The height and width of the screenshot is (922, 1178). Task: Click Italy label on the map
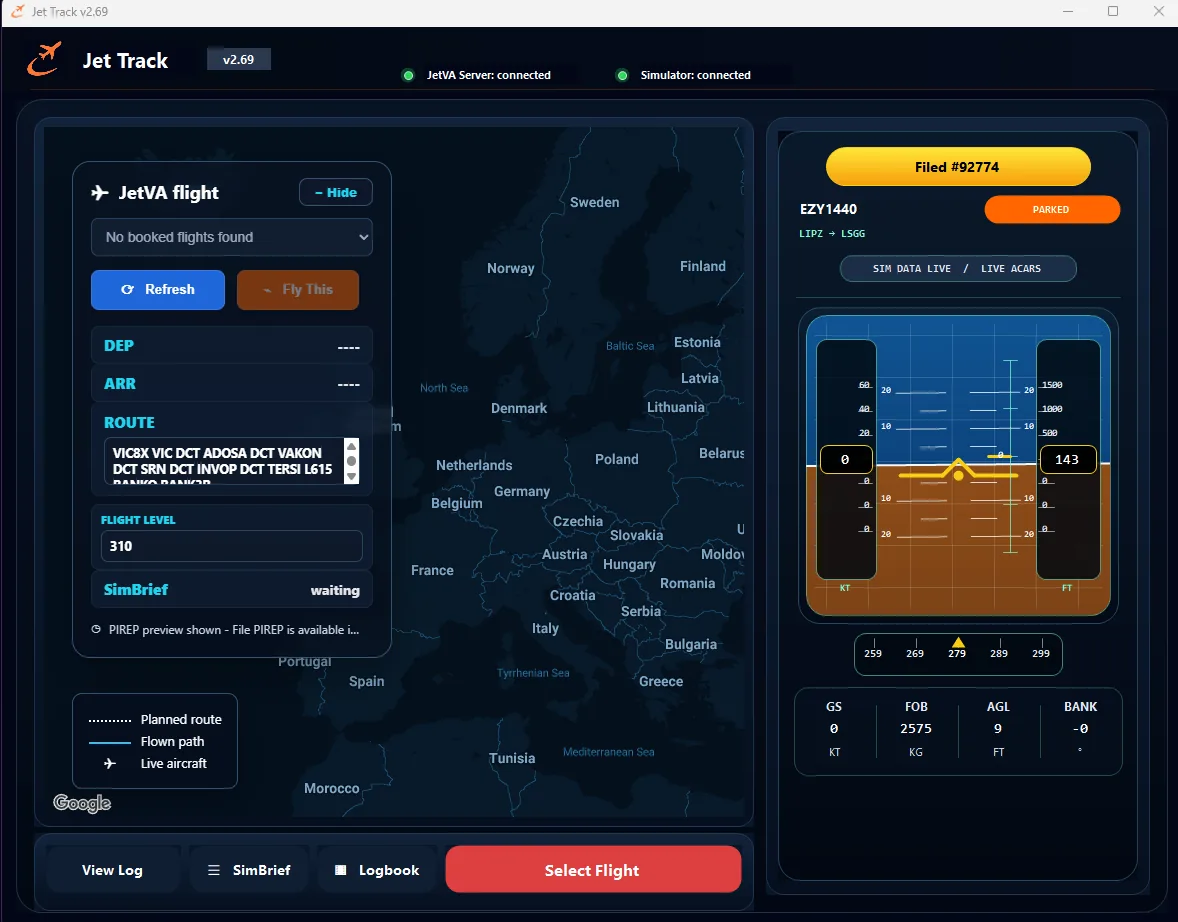coord(545,628)
